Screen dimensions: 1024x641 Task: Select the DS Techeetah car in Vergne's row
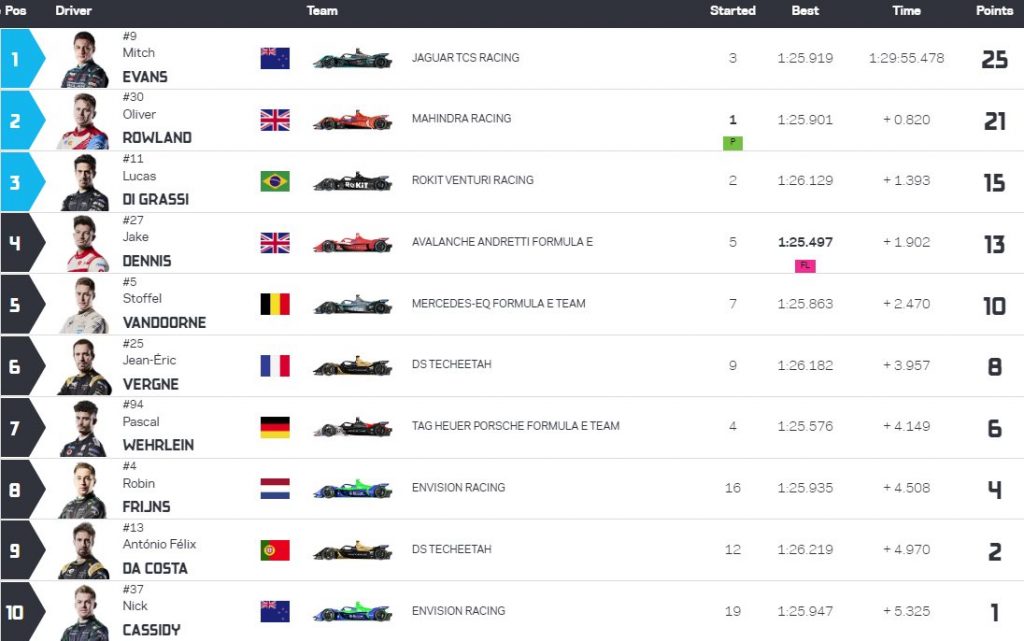click(x=353, y=366)
